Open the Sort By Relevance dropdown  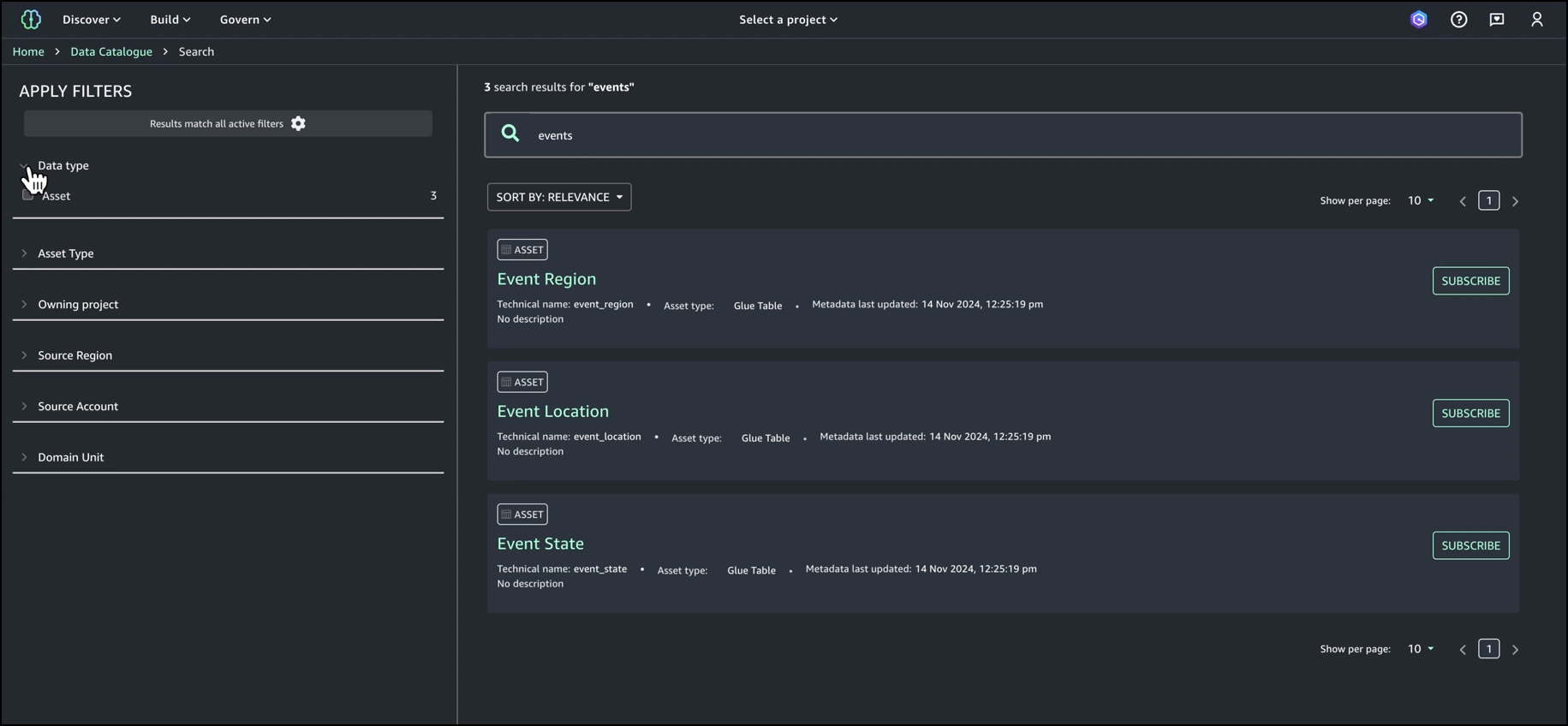pyautogui.click(x=559, y=197)
